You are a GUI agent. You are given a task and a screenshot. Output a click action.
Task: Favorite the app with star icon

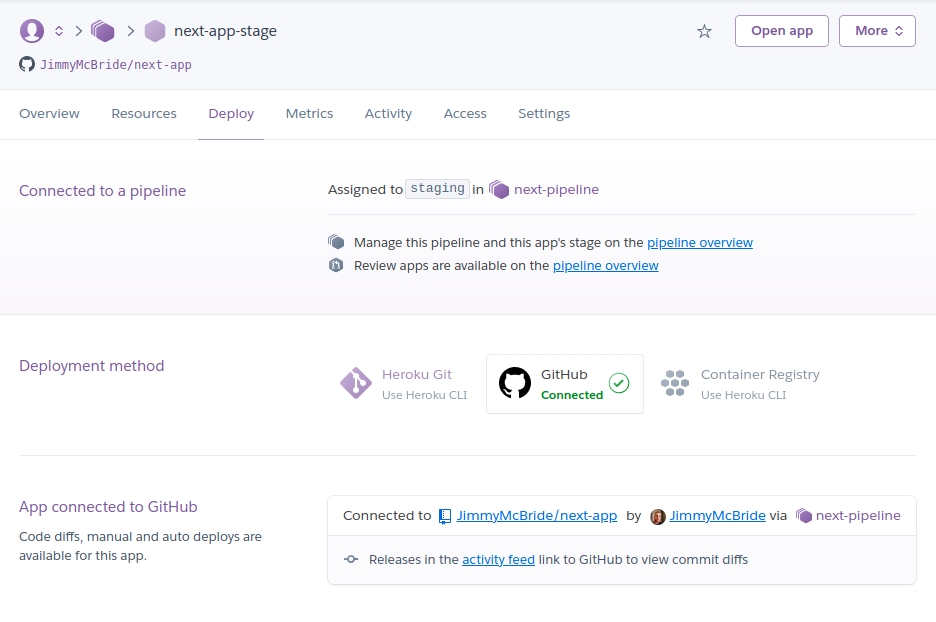pyautogui.click(x=704, y=31)
